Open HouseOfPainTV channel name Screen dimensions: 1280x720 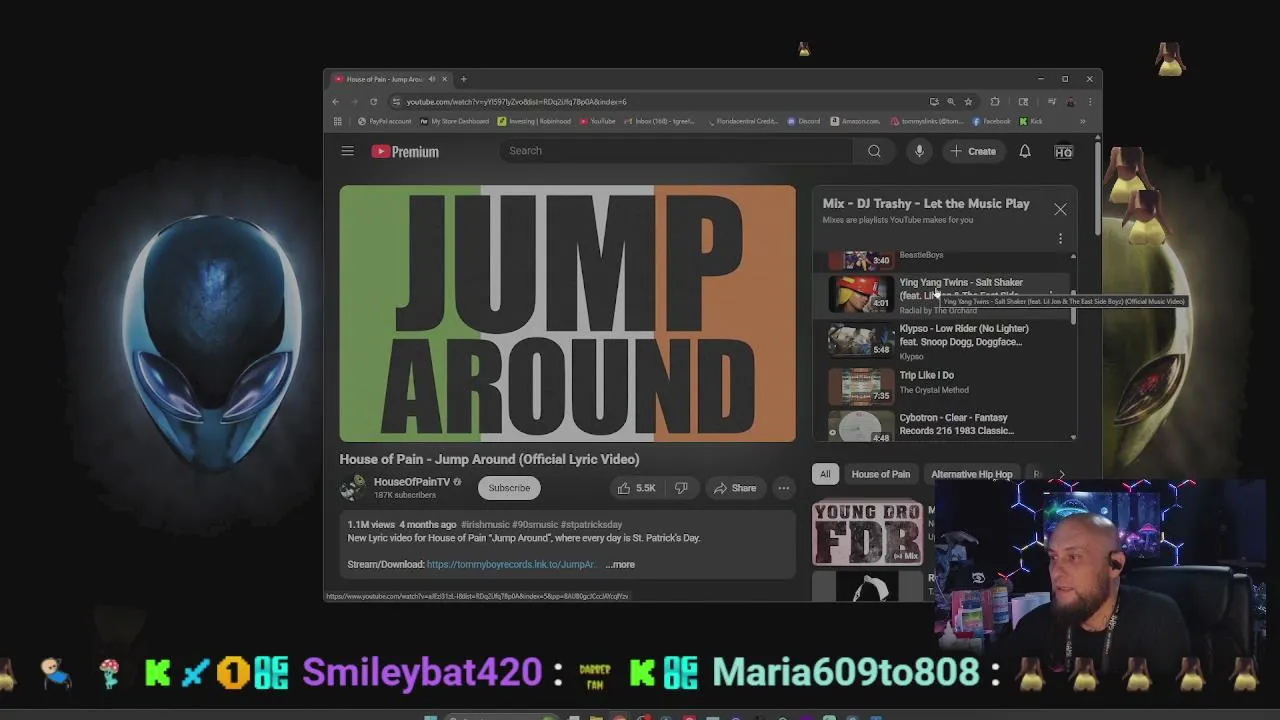(412, 482)
